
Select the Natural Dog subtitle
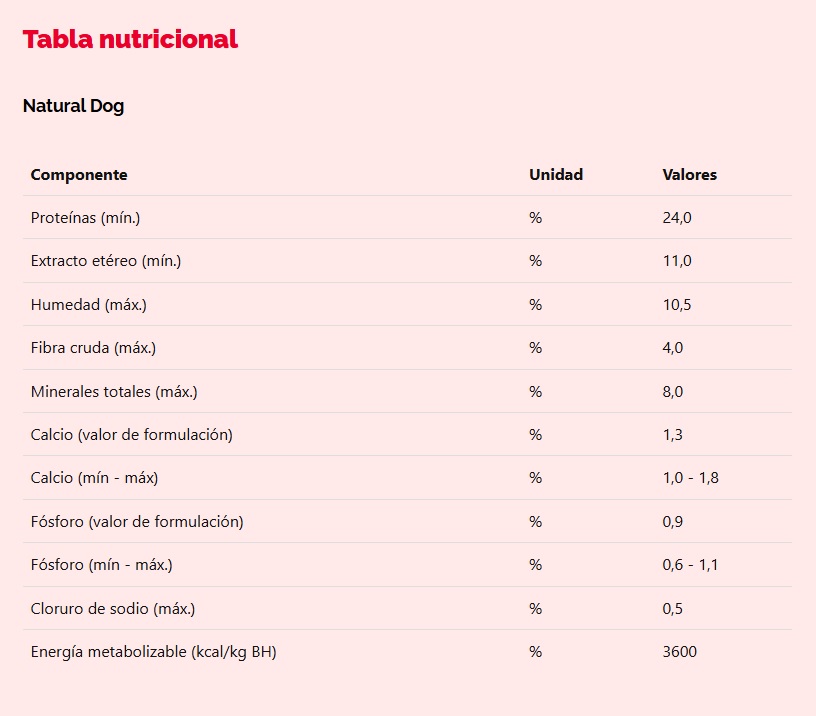[x=73, y=106]
